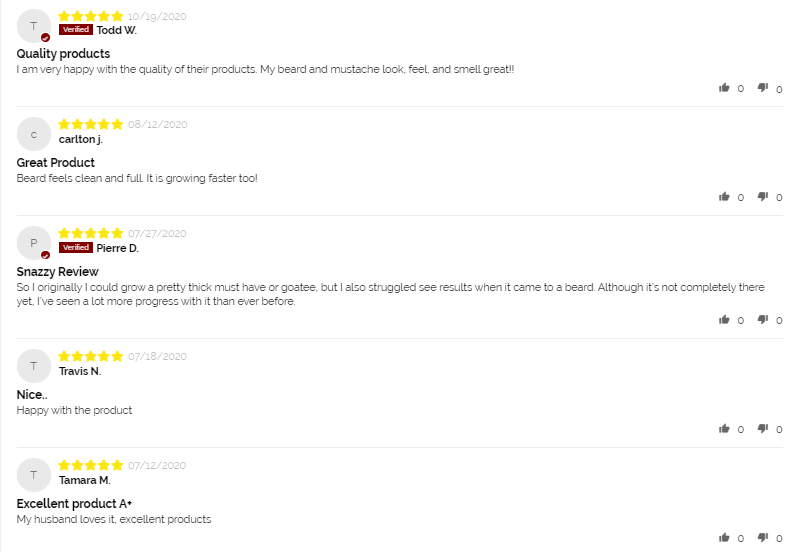This screenshot has width=799, height=552.
Task: Click the 'Quality products' review title
Action: [x=63, y=54]
